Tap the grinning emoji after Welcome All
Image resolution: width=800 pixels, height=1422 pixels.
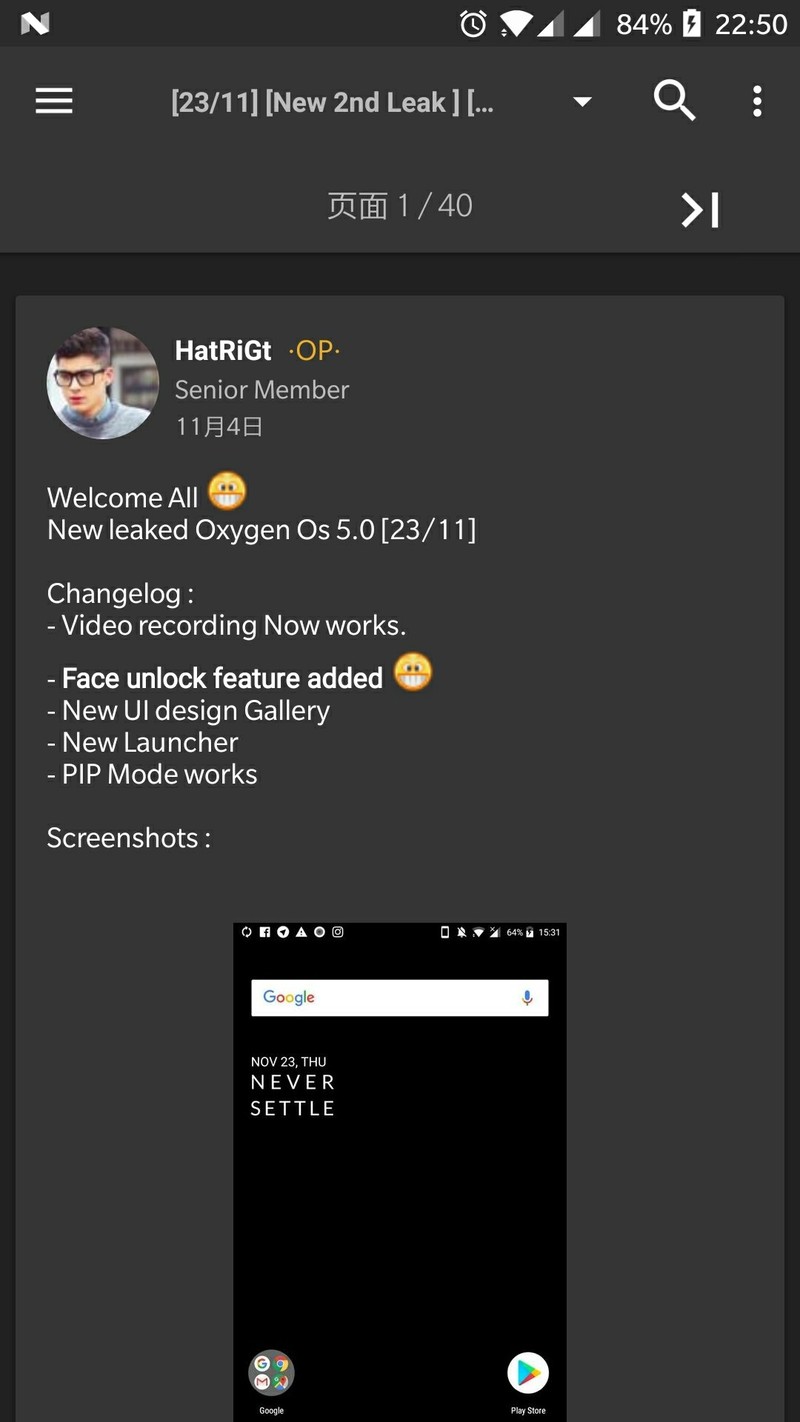[227, 491]
